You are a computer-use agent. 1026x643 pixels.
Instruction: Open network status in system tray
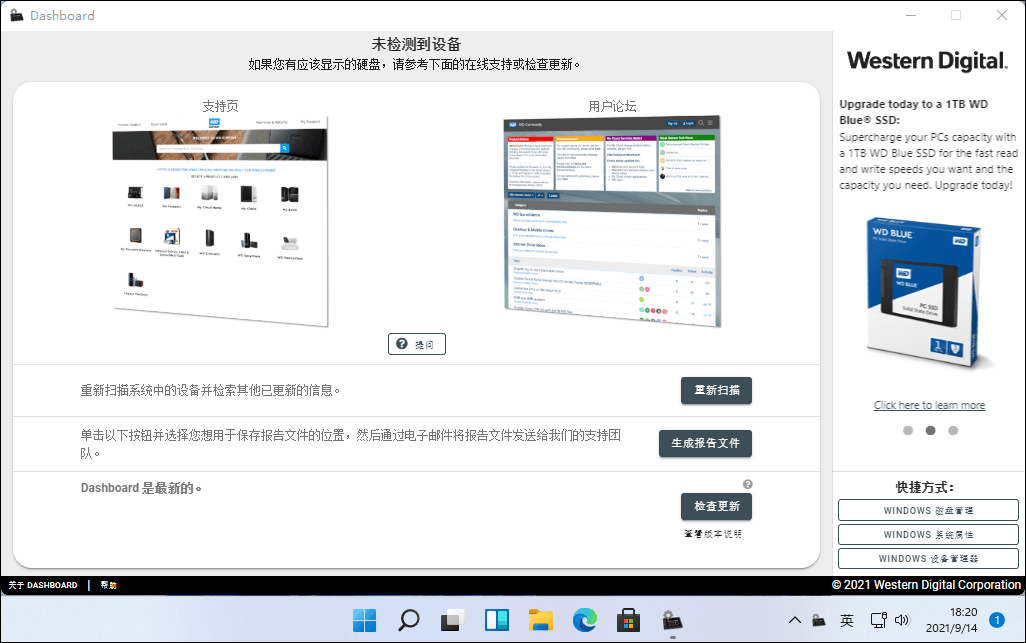click(878, 620)
